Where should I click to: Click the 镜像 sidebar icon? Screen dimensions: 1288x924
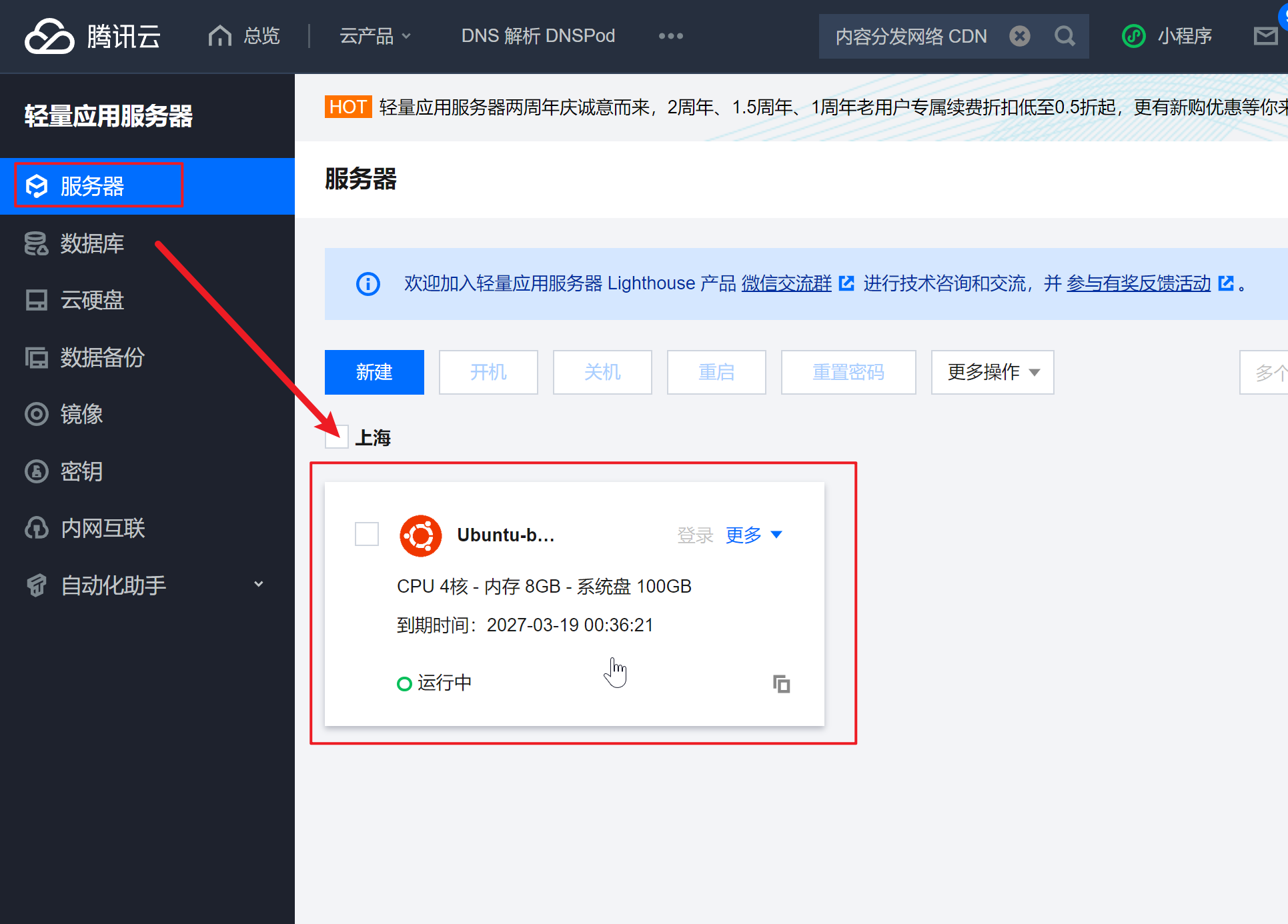click(x=37, y=414)
